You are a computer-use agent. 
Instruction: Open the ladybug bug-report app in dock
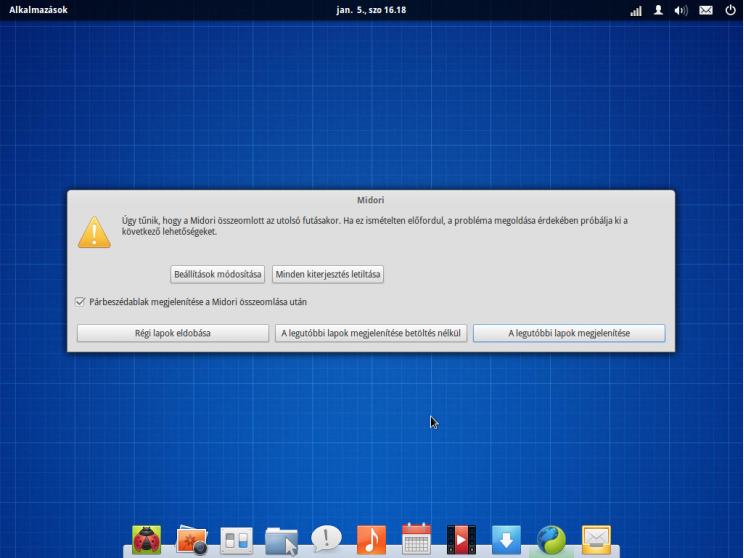click(146, 540)
